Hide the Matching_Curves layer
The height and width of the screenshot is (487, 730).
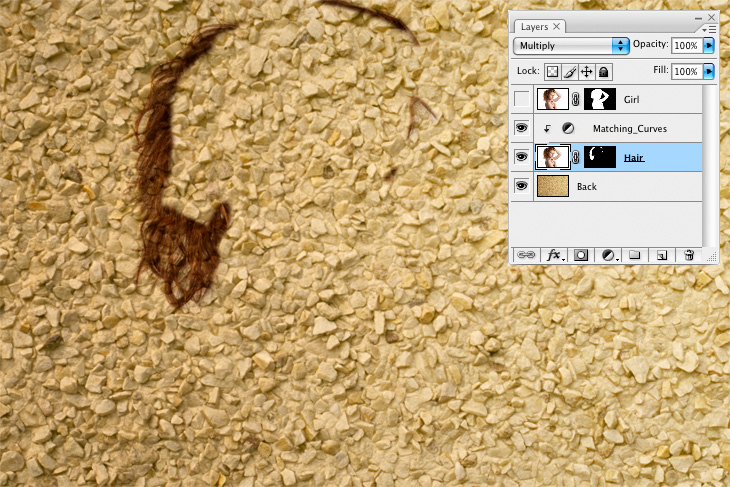tap(521, 128)
